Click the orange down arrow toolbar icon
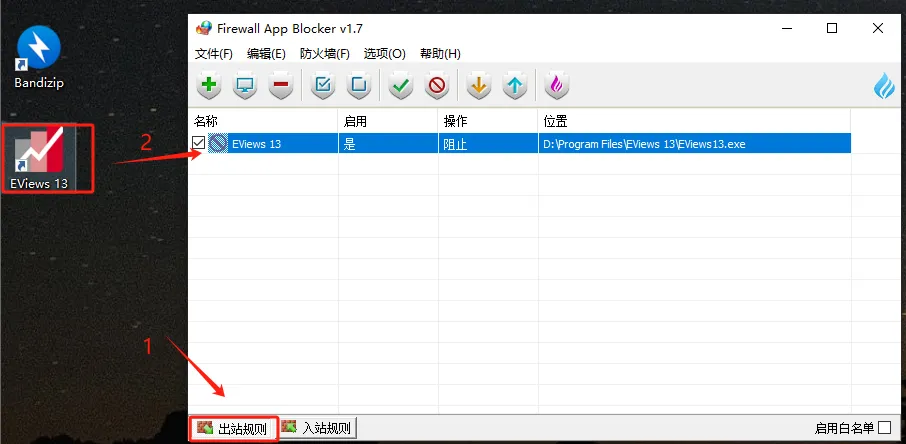 tap(478, 86)
